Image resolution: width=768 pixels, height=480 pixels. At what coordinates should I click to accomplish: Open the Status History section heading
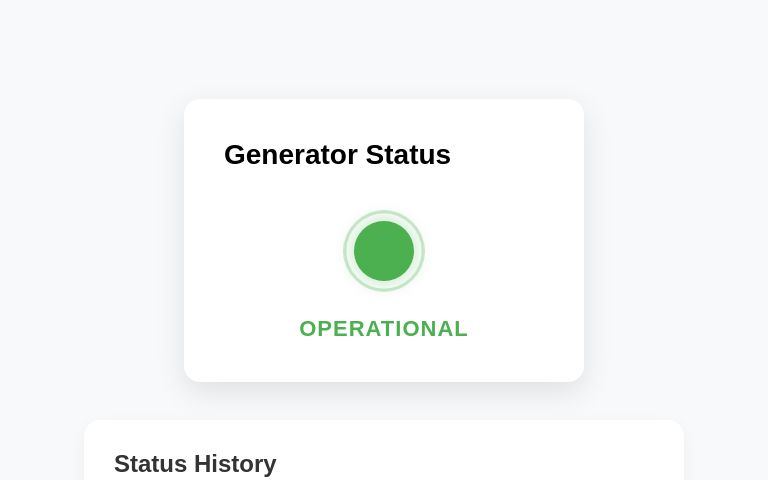[x=195, y=464]
